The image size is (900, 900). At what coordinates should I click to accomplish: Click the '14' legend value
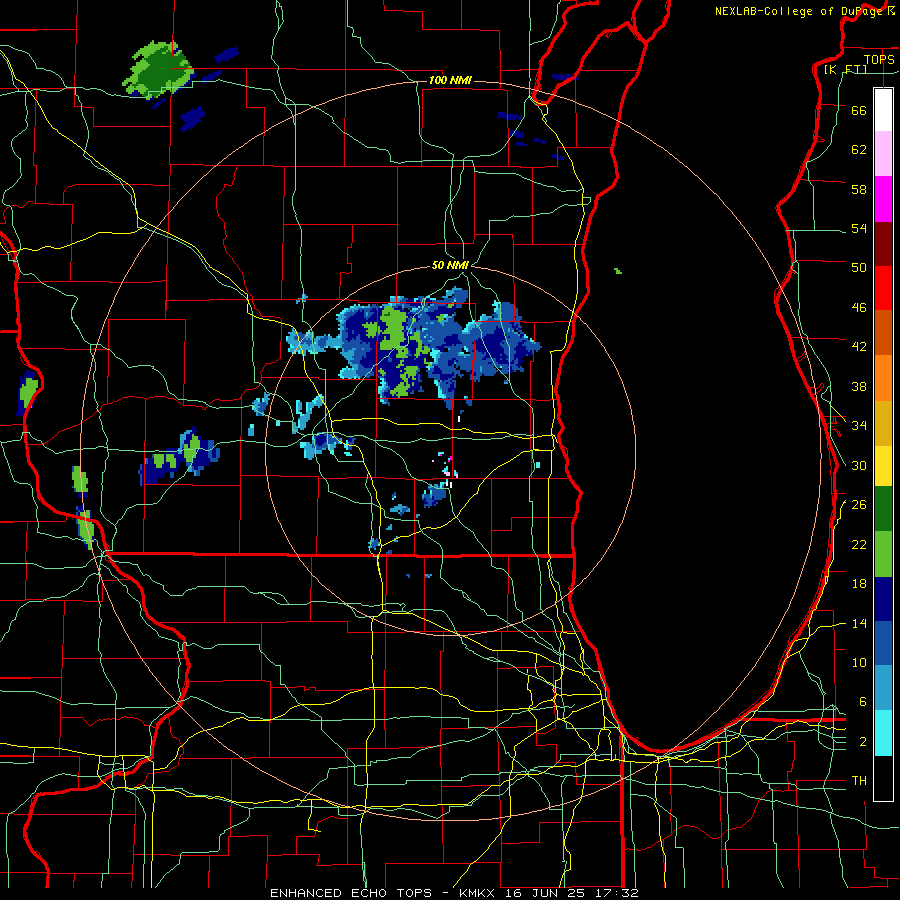pyautogui.click(x=859, y=623)
